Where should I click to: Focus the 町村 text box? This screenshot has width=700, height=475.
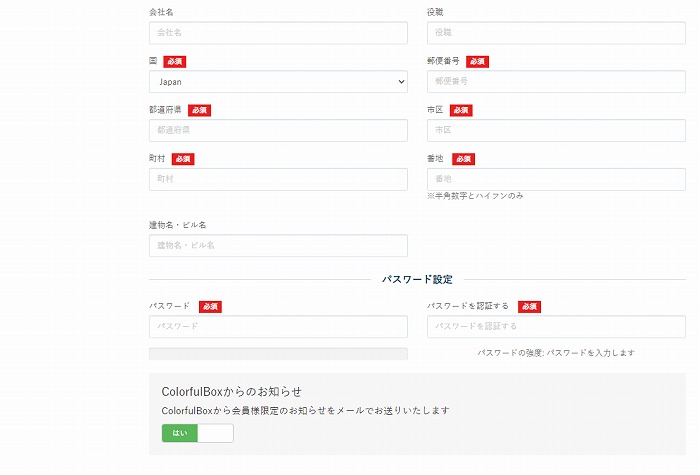pyautogui.click(x=278, y=179)
